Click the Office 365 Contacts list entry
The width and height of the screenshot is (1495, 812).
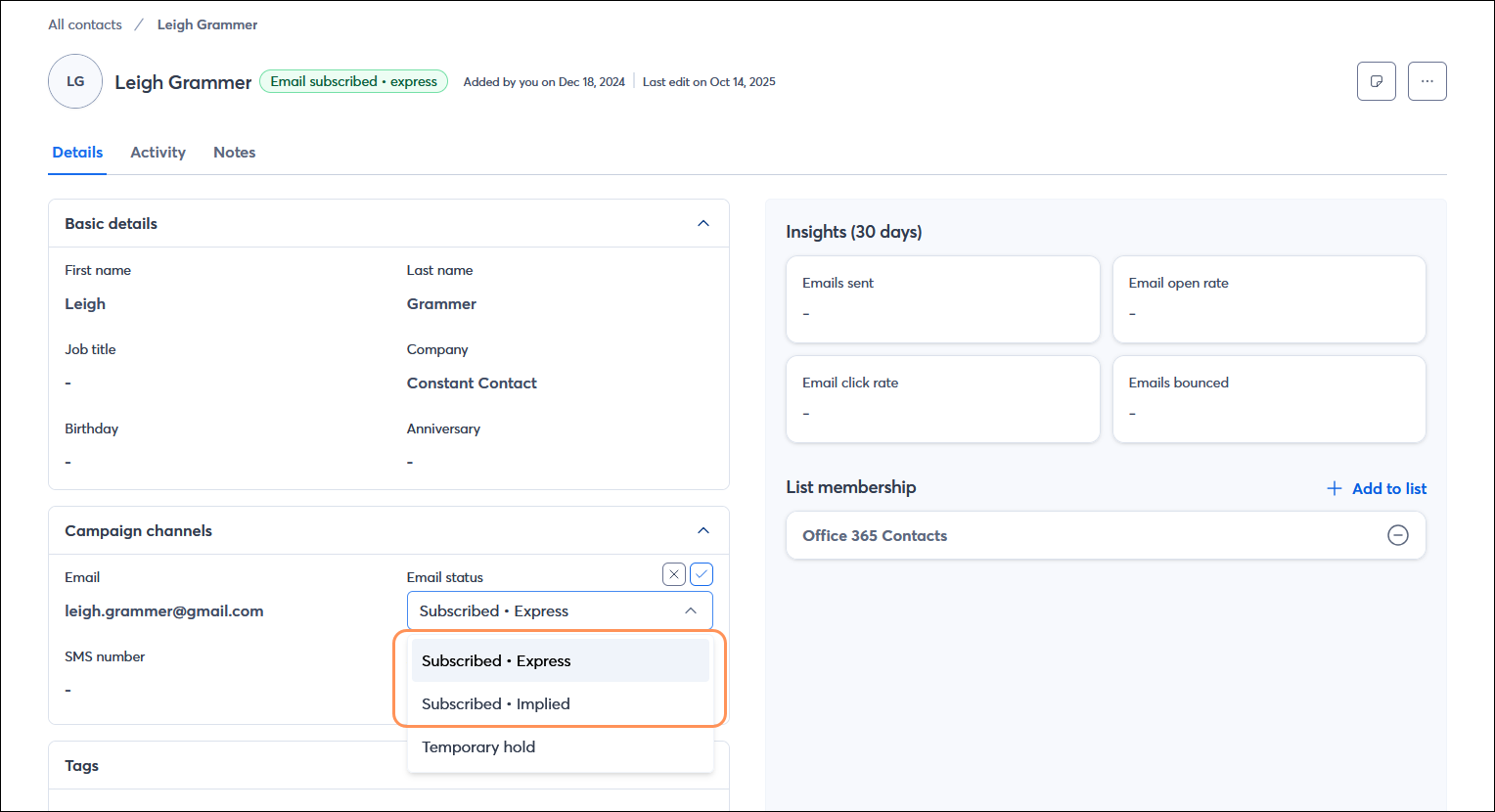(x=874, y=535)
